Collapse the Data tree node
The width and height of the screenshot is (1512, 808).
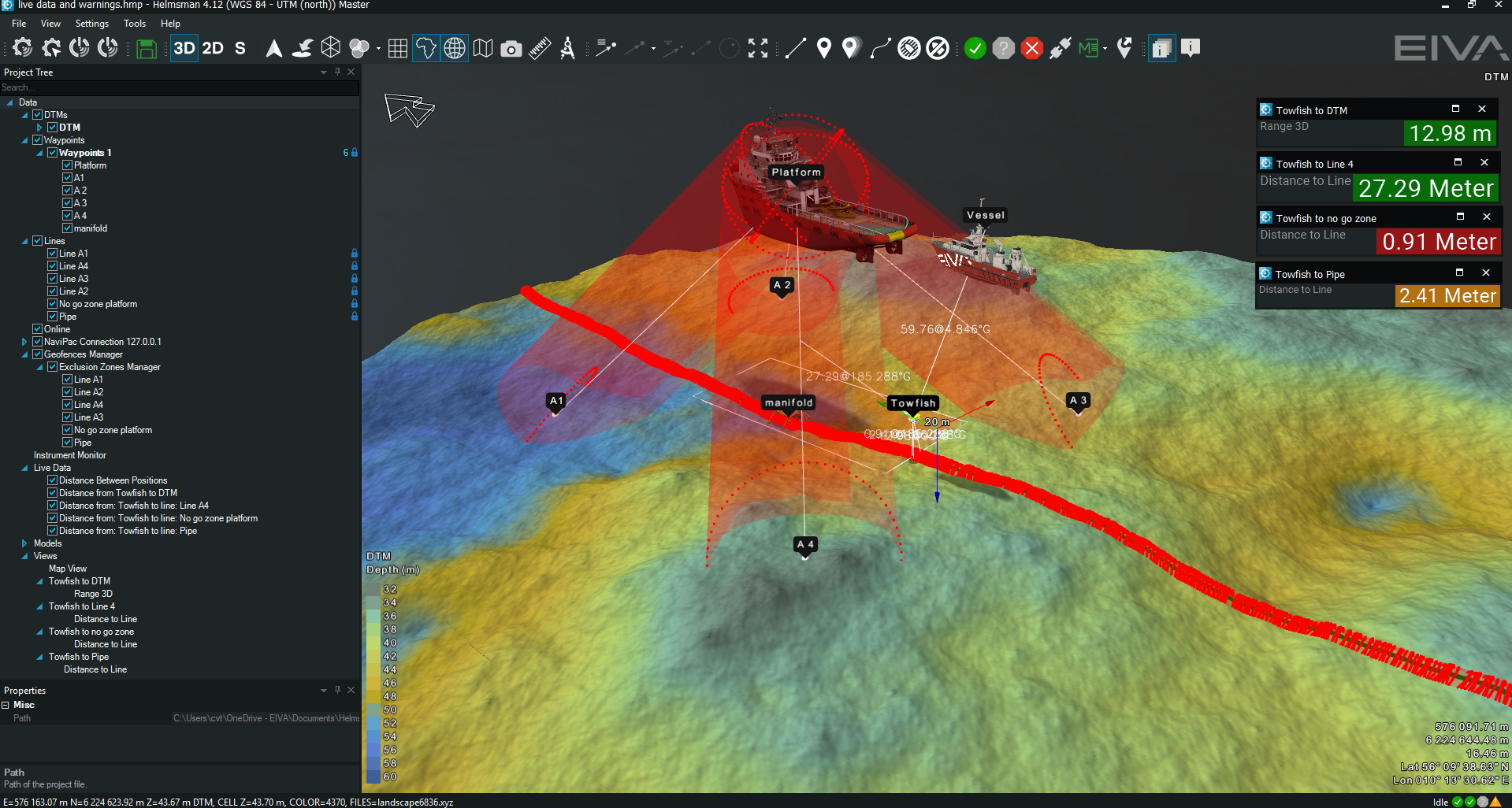click(9, 102)
